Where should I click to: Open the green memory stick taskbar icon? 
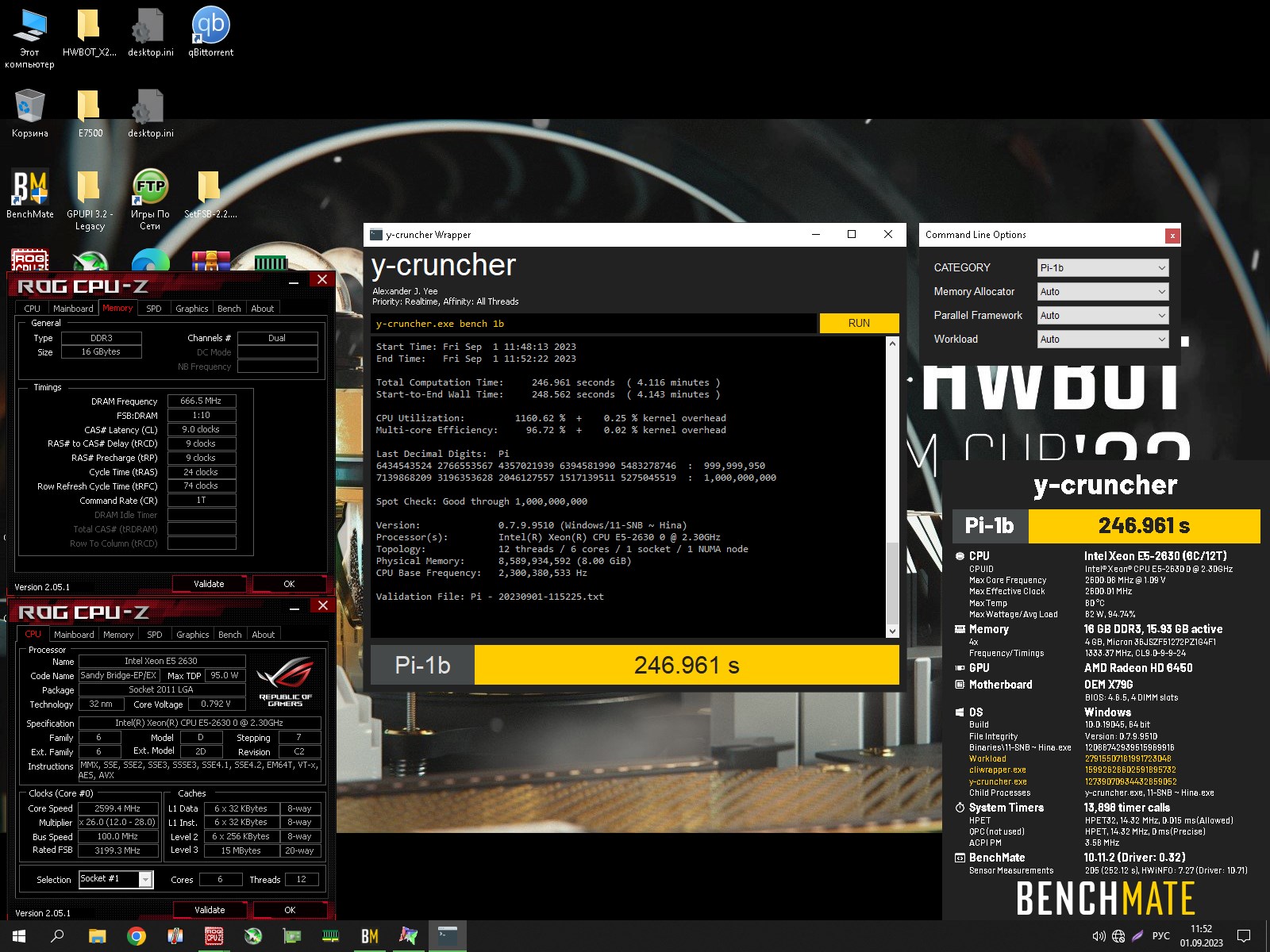tap(331, 936)
